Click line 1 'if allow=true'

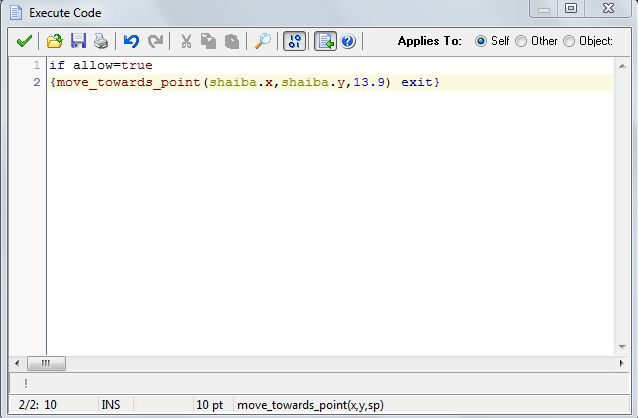101,65
